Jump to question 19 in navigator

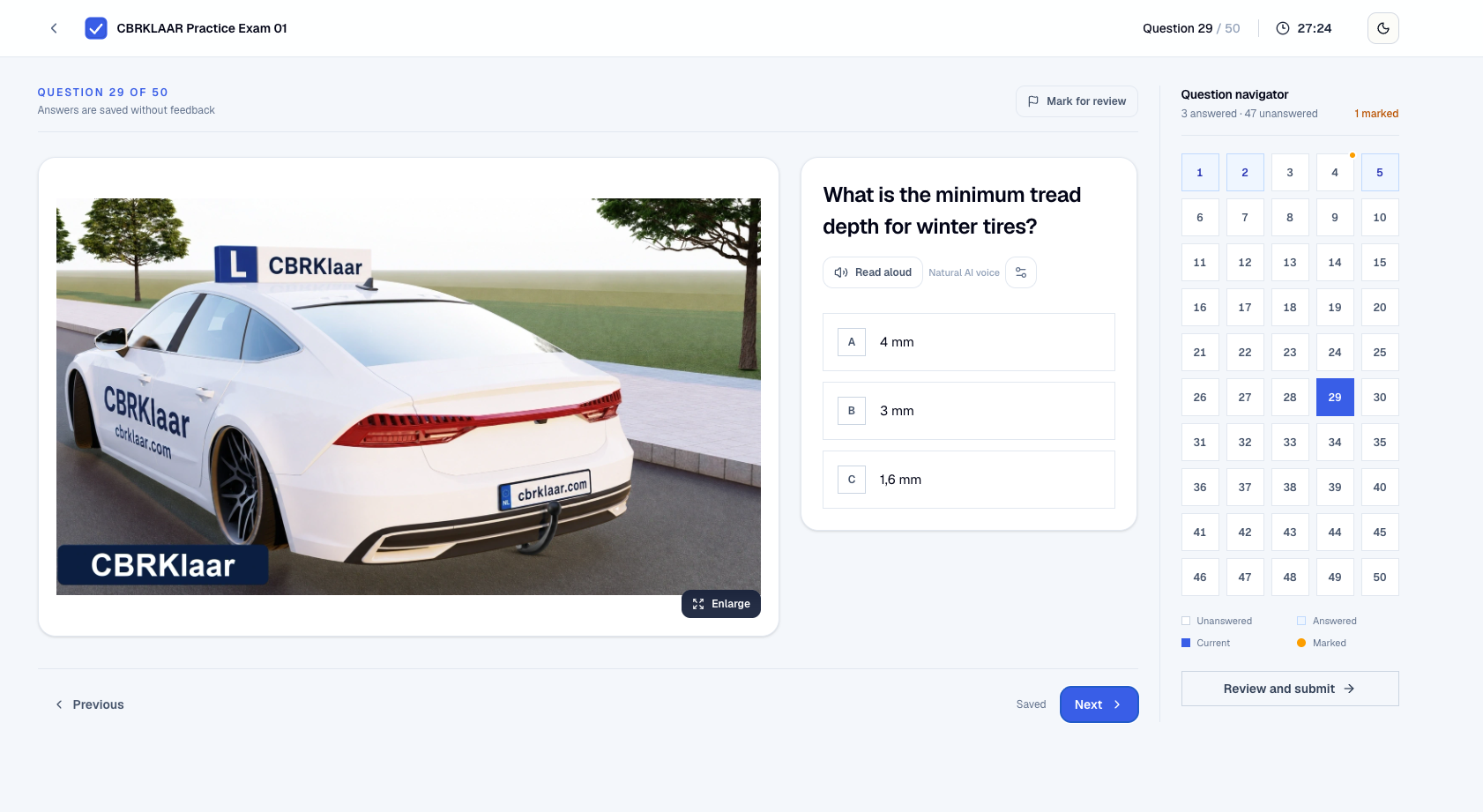pos(1335,308)
